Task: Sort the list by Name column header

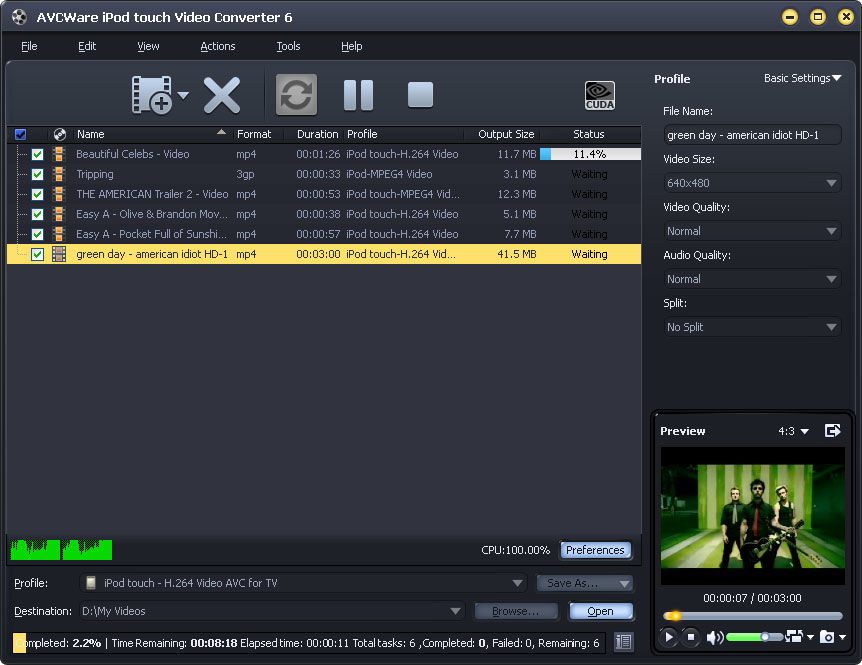Action: (151, 134)
